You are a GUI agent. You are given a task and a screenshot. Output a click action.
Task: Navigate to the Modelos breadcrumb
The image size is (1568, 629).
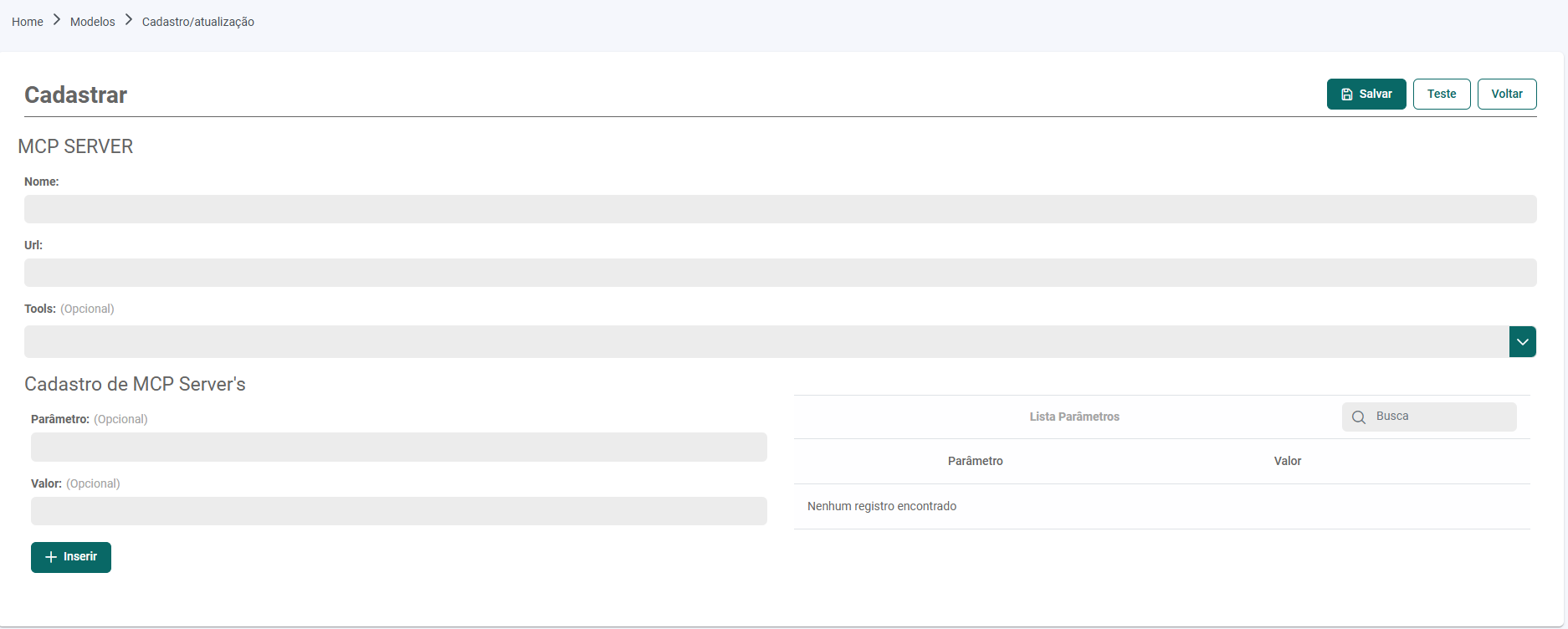point(93,22)
